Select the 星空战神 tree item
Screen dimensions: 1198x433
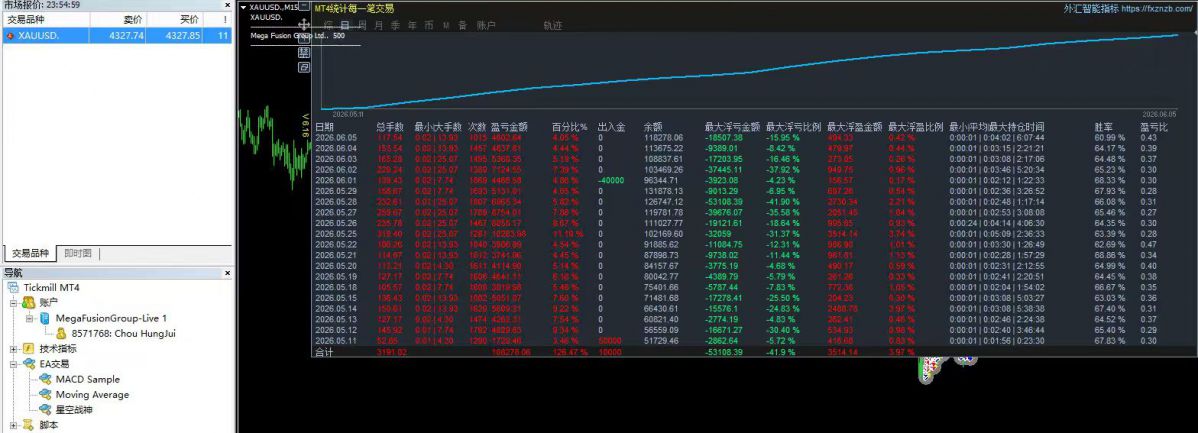pyautogui.click(x=73, y=409)
